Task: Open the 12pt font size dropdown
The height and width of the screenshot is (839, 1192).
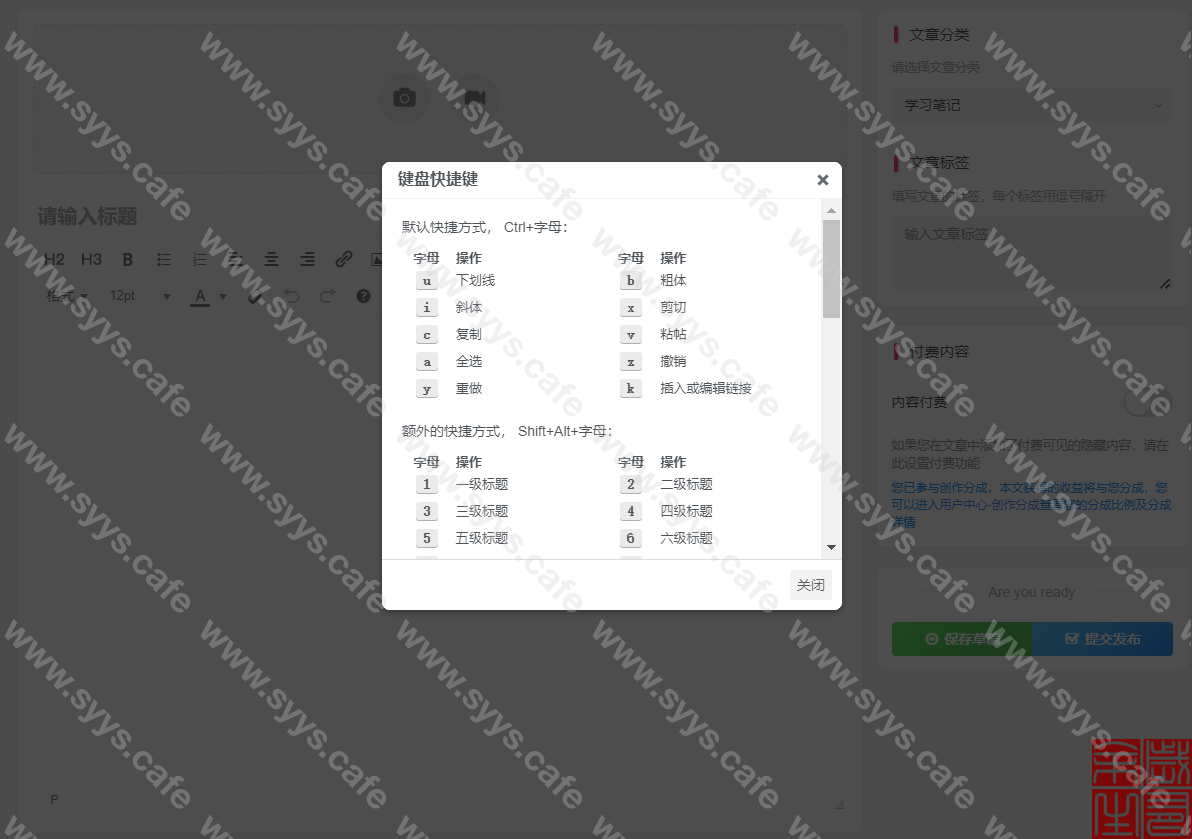Action: (140, 296)
